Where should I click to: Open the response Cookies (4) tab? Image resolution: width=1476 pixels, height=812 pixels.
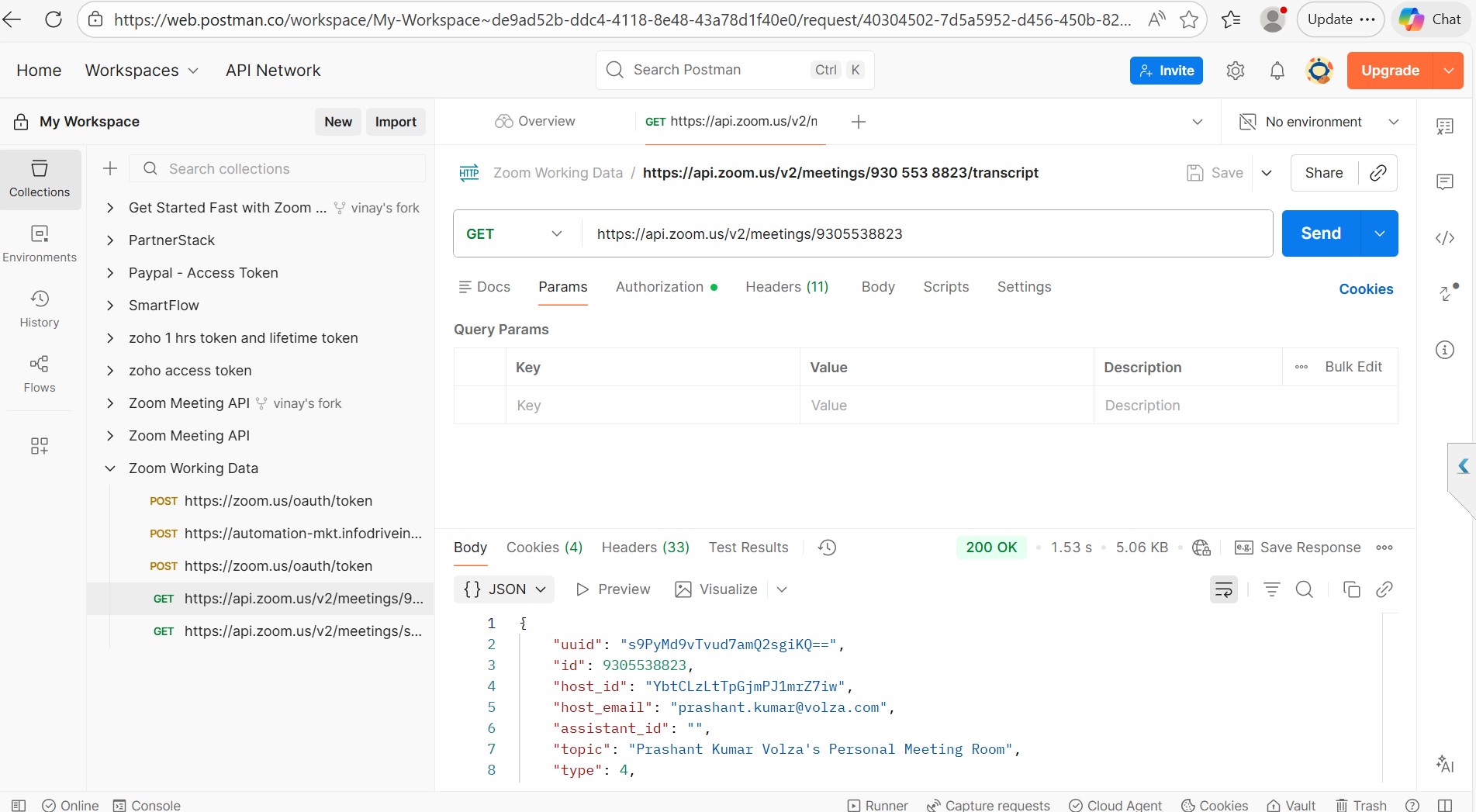(x=544, y=548)
